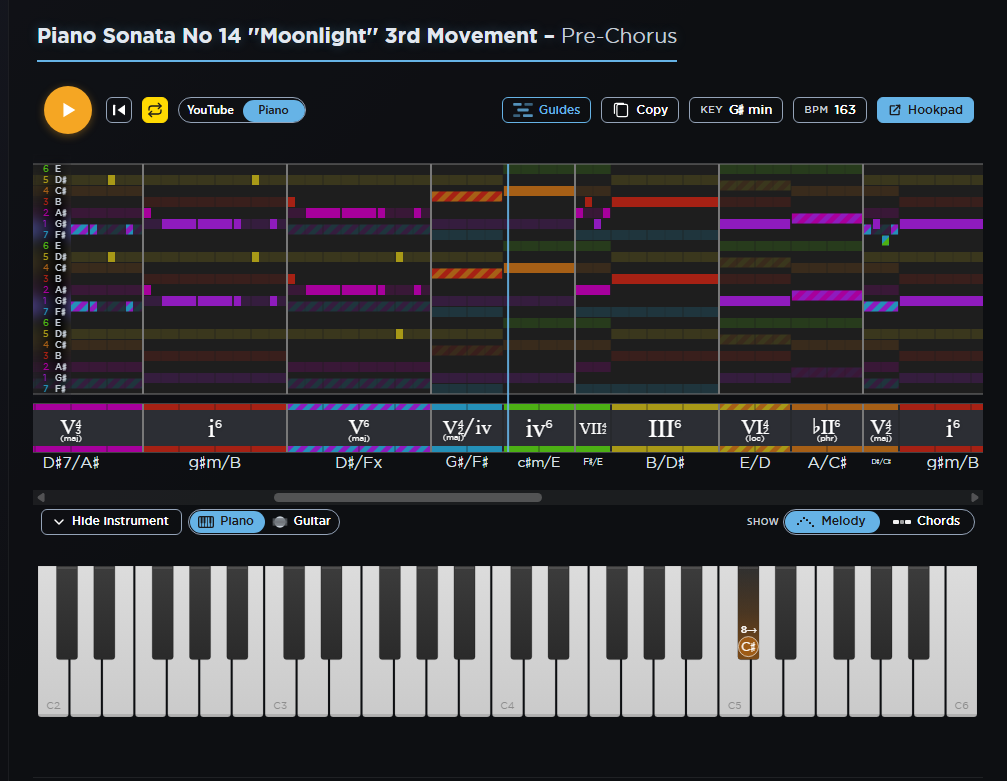Select the V4/2 (maj) chord block

880,428
